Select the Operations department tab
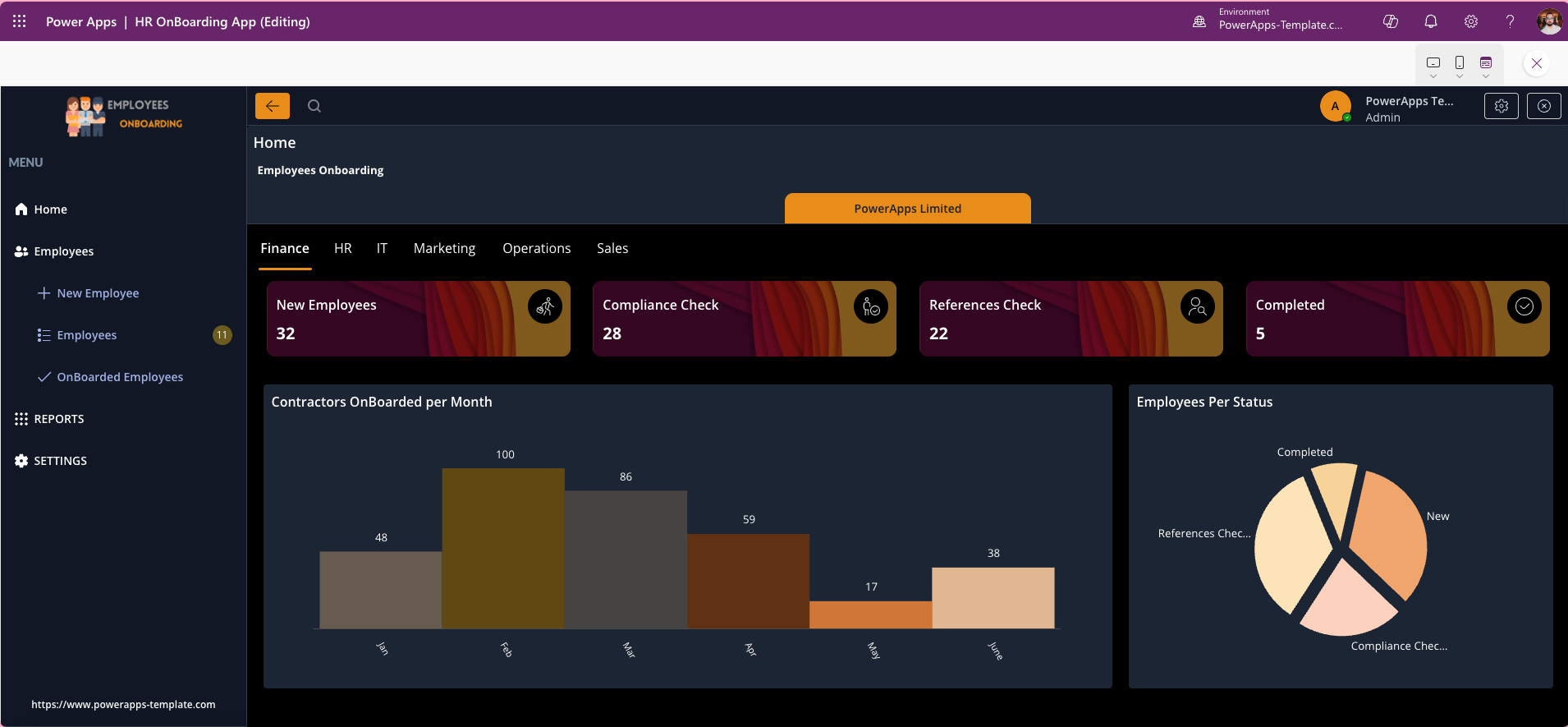 point(536,248)
